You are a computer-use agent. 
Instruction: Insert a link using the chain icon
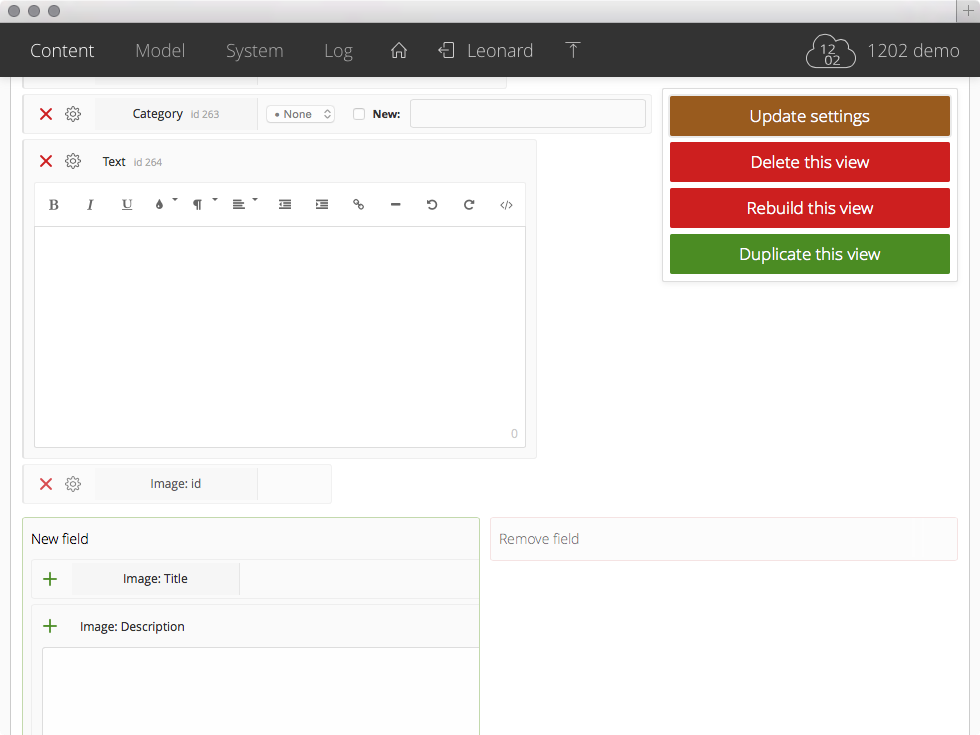[358, 205]
